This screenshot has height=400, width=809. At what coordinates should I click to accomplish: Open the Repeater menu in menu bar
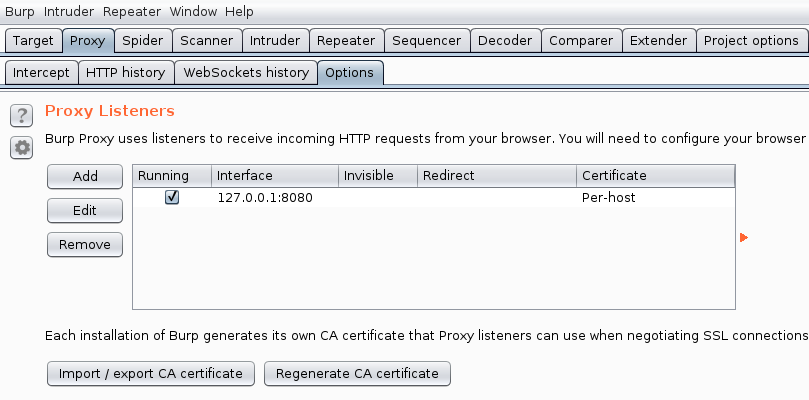132,11
